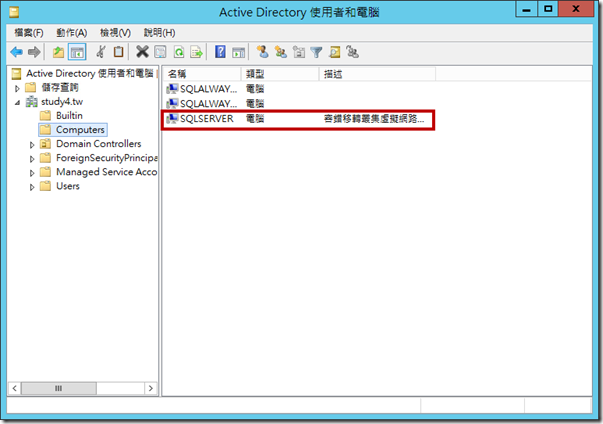Image resolution: width=603 pixels, height=424 pixels.
Task: Select the 儲存查詢 tree item
Action: [x=60, y=87]
